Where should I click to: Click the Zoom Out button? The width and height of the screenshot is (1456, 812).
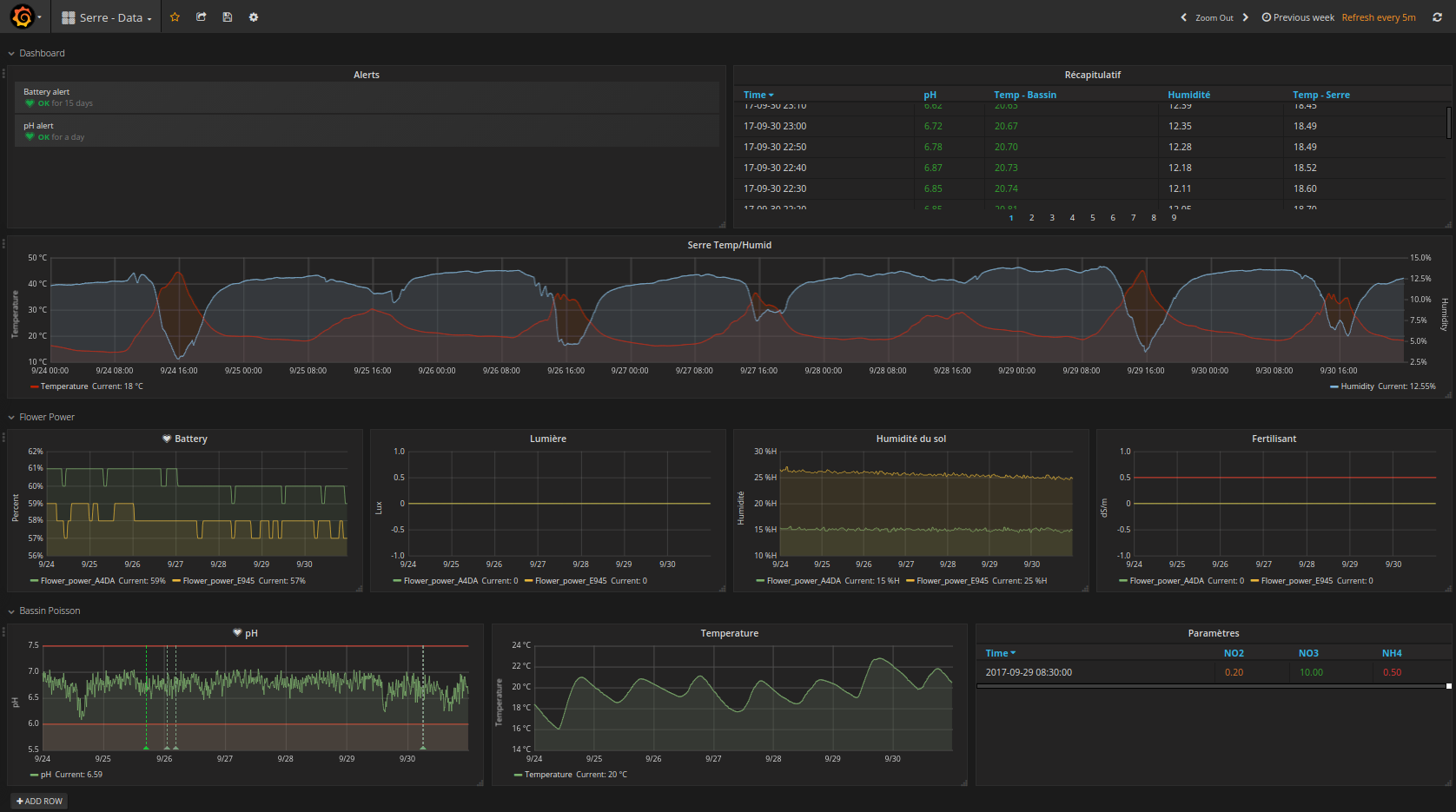pyautogui.click(x=1214, y=17)
